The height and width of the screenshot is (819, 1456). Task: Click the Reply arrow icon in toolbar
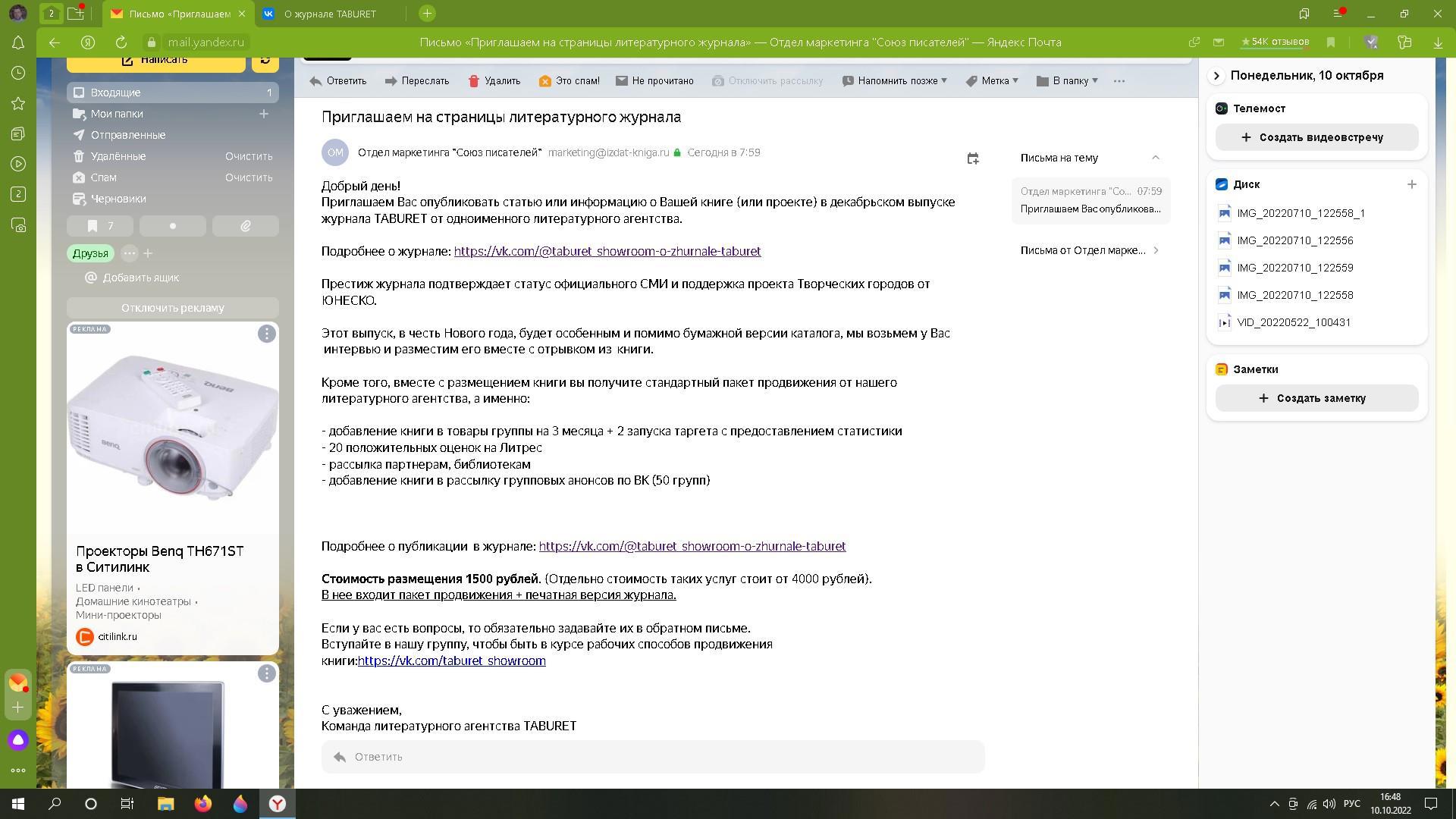pos(316,81)
